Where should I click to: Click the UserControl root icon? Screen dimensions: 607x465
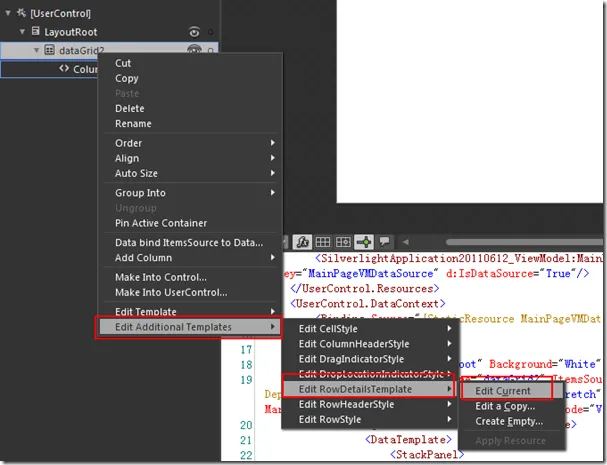(21, 14)
